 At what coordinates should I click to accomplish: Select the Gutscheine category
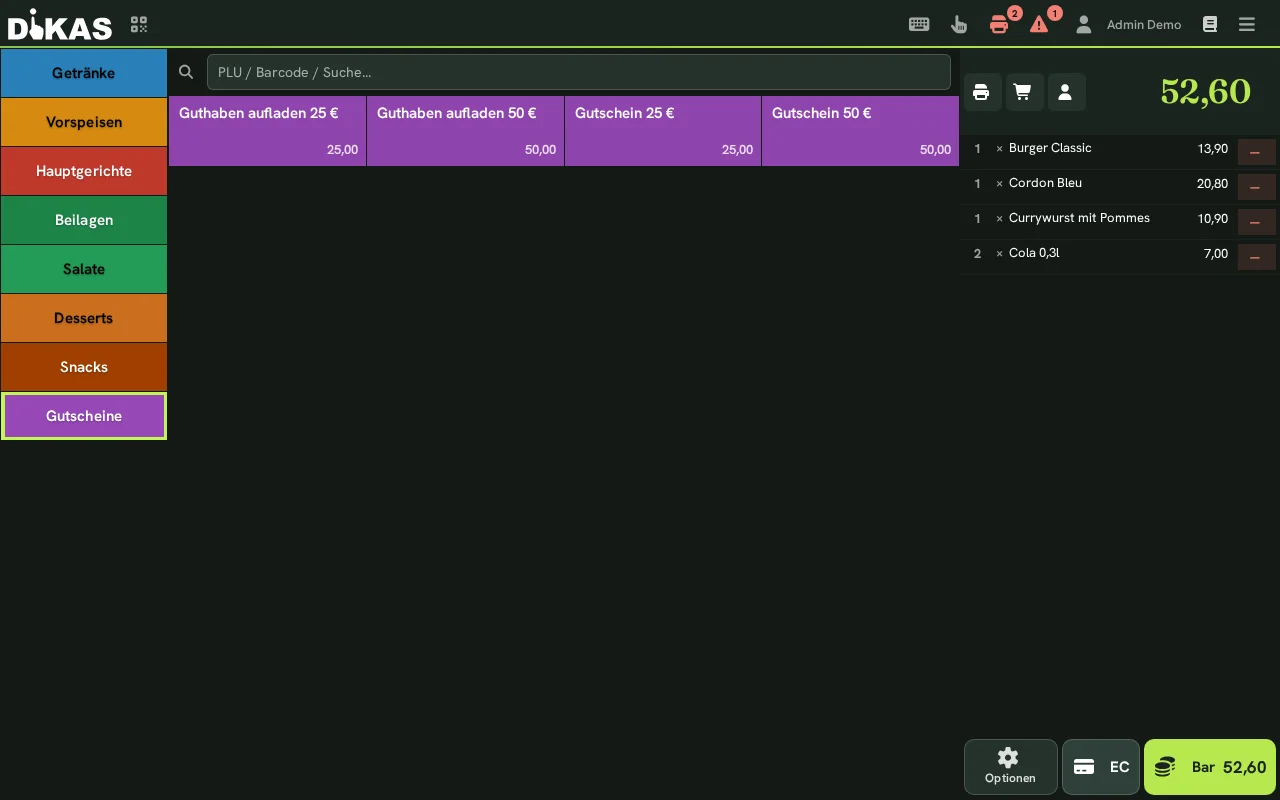[84, 416]
